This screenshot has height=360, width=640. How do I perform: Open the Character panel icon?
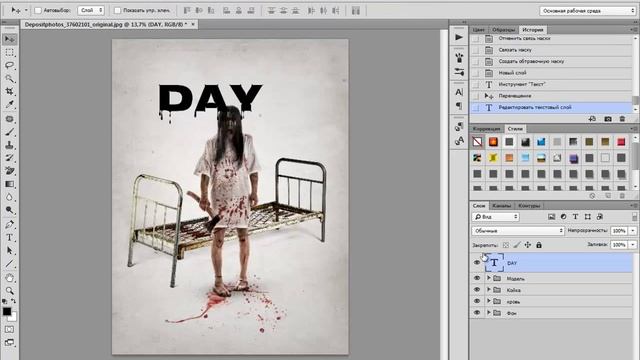(x=459, y=92)
